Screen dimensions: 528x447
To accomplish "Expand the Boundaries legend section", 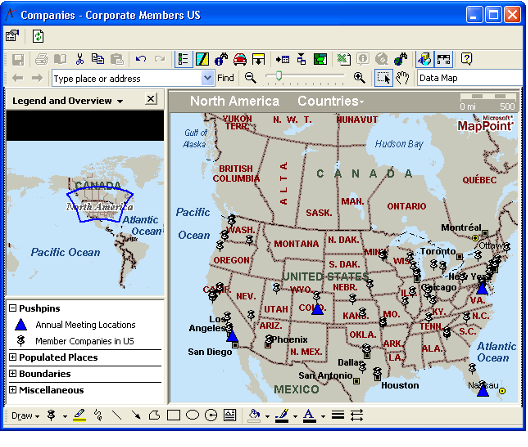I will (x=13, y=373).
